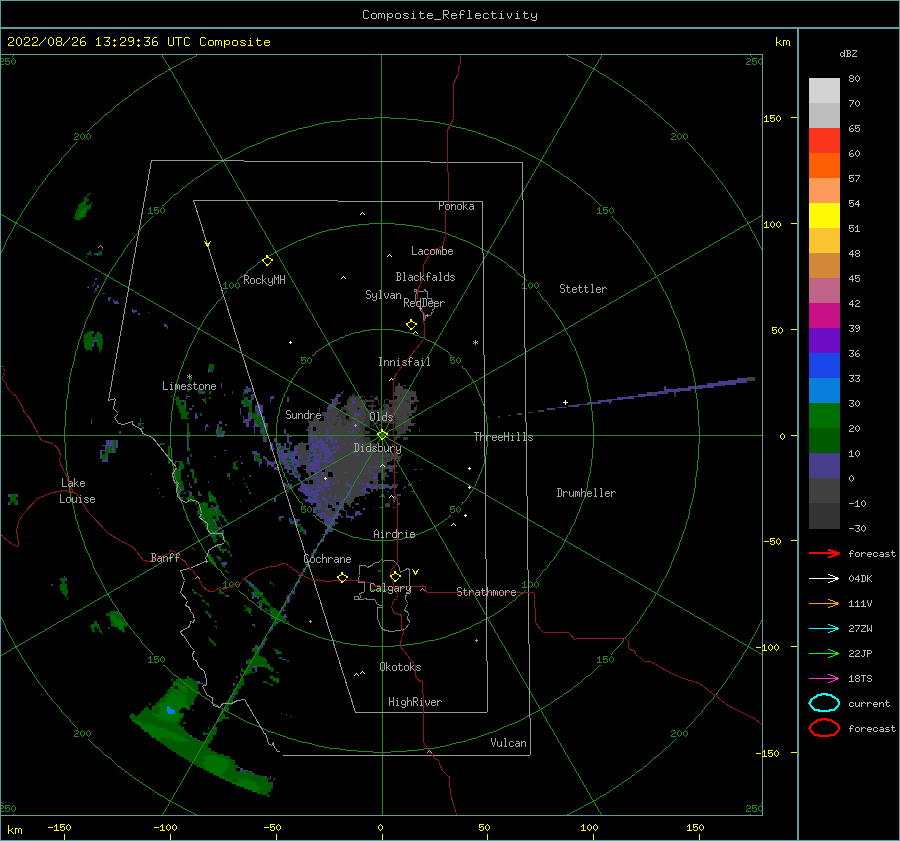Pick the violet 39 dBZ color swatch
This screenshot has width=900, height=841.
824,341
